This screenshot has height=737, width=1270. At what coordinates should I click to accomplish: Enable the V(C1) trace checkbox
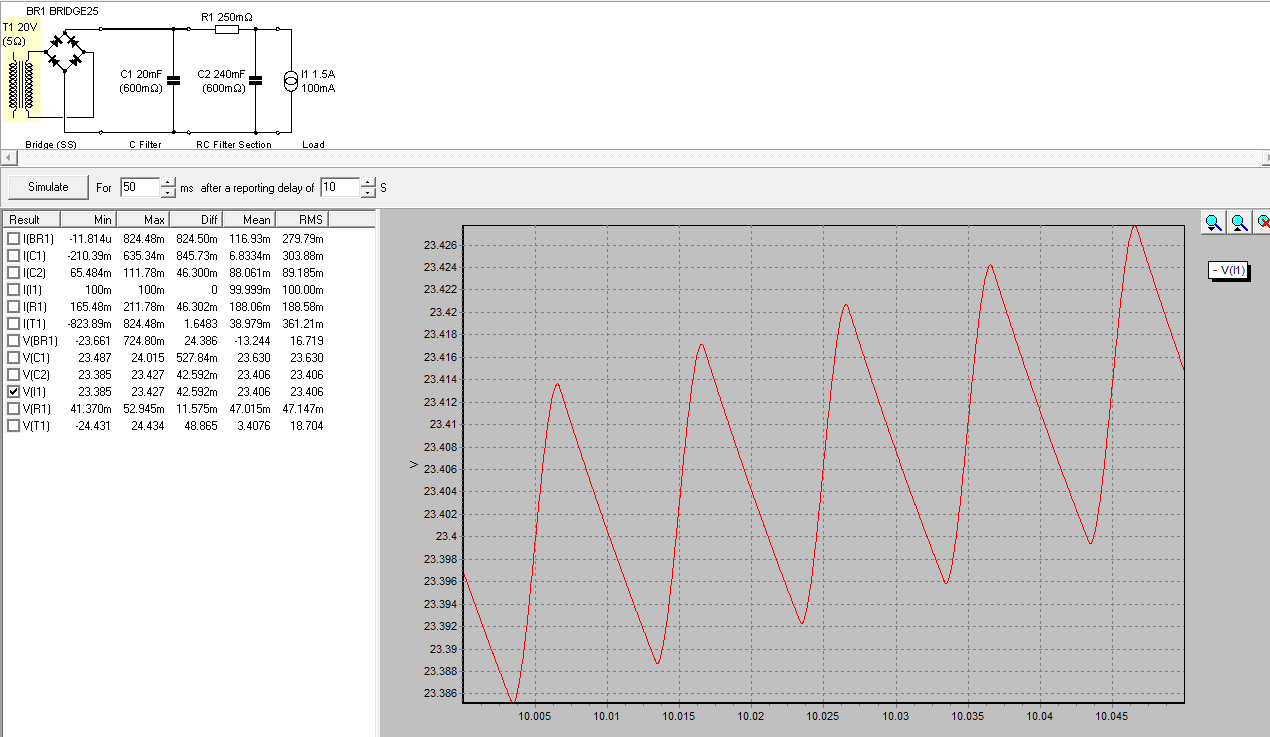click(x=13, y=358)
